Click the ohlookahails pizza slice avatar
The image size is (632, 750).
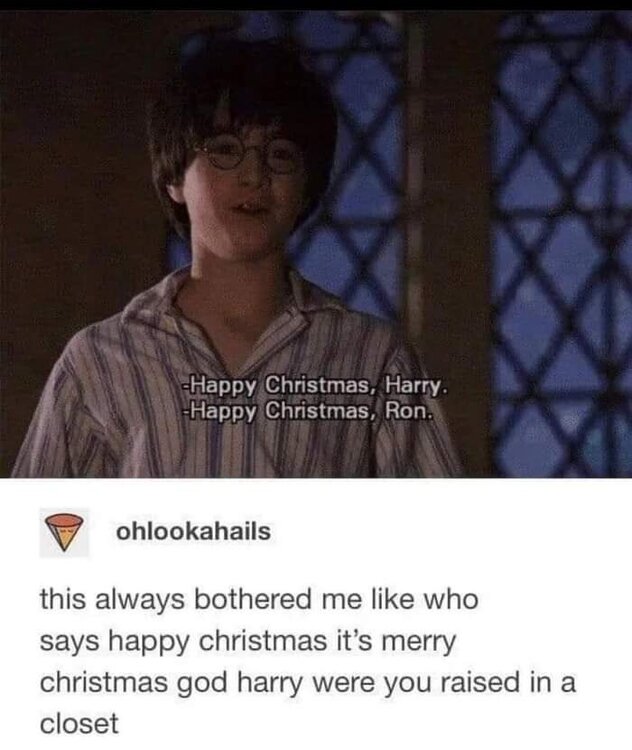coord(64,532)
